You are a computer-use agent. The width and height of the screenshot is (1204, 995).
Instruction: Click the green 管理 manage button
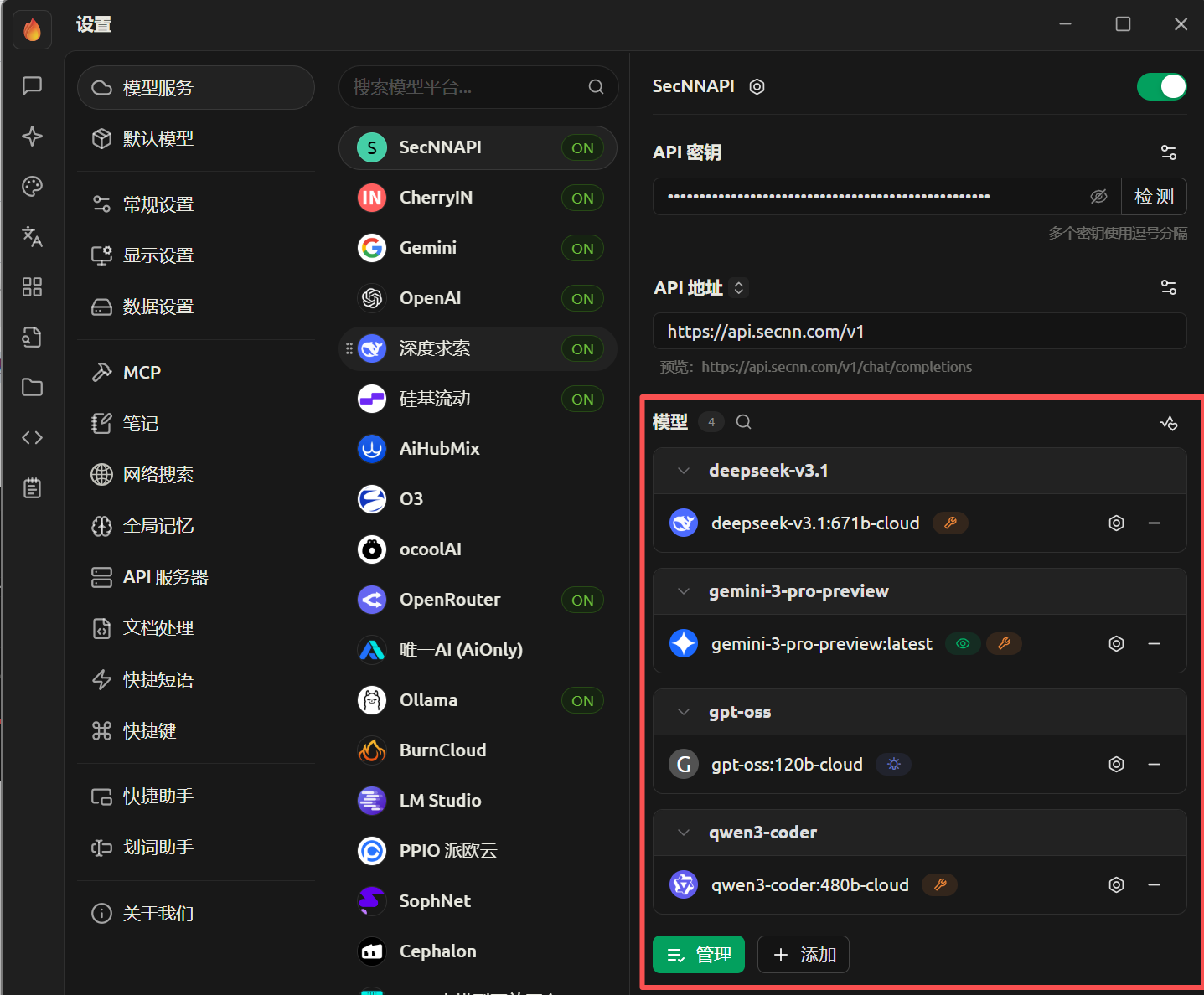click(x=699, y=955)
